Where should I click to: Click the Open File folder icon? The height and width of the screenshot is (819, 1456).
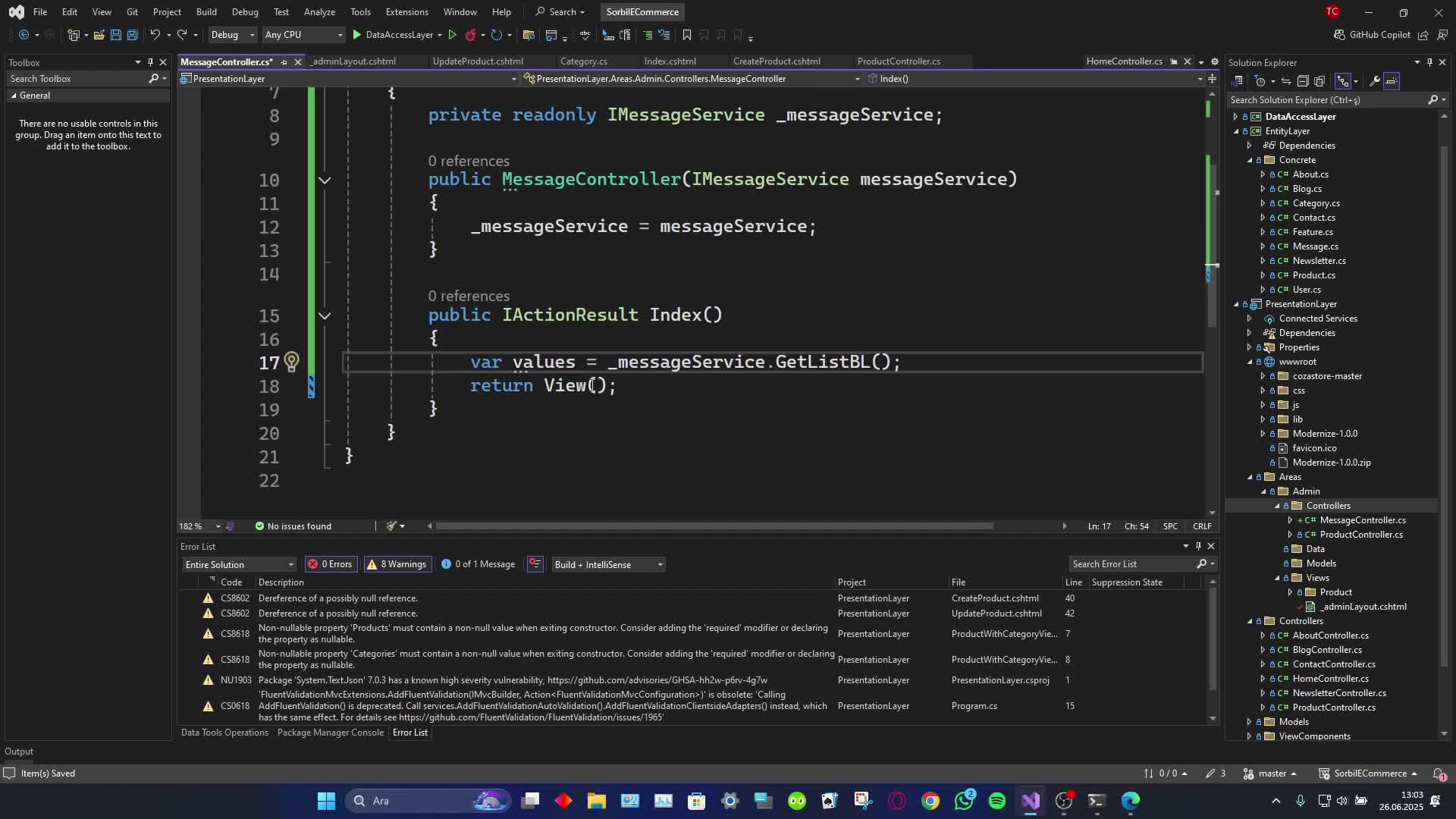pos(99,35)
